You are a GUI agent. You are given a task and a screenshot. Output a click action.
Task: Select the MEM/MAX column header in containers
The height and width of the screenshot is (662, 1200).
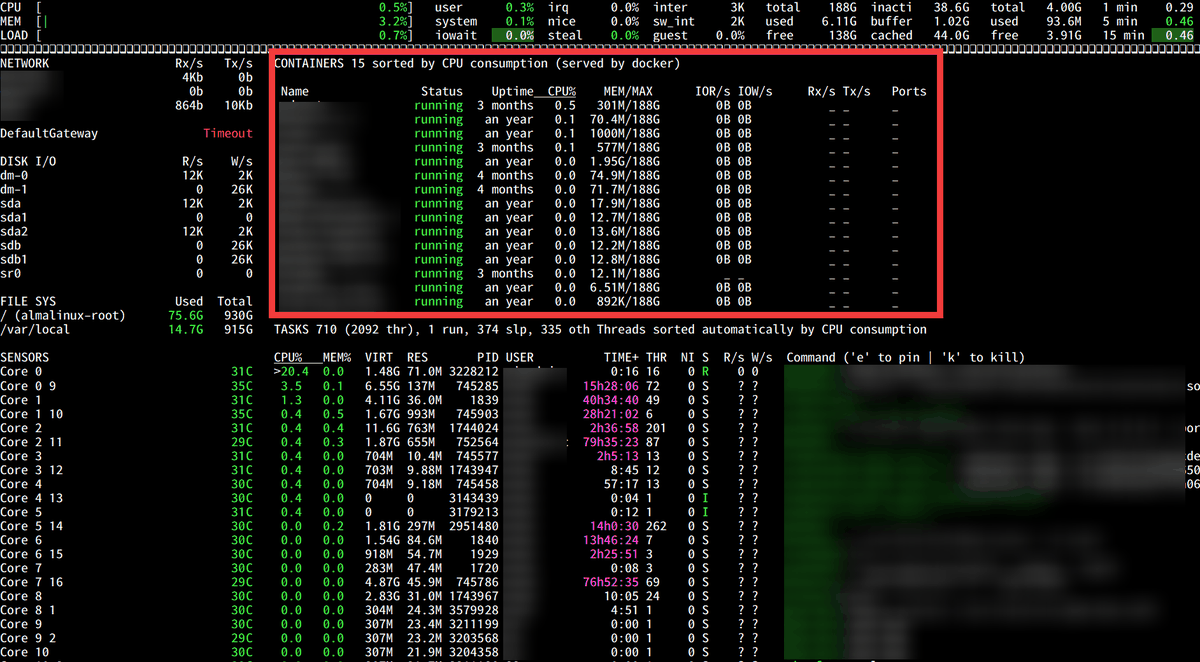628,91
